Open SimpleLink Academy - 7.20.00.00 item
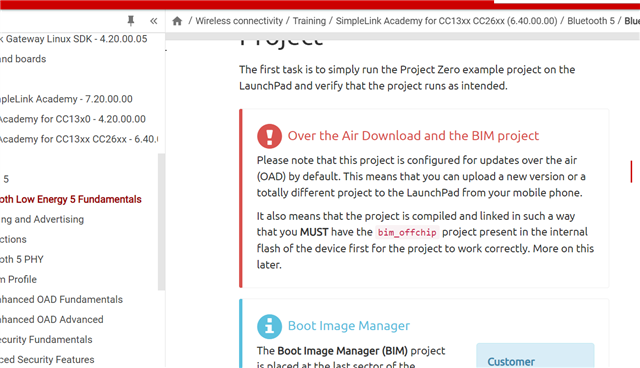This screenshot has width=640, height=368. [x=66, y=99]
